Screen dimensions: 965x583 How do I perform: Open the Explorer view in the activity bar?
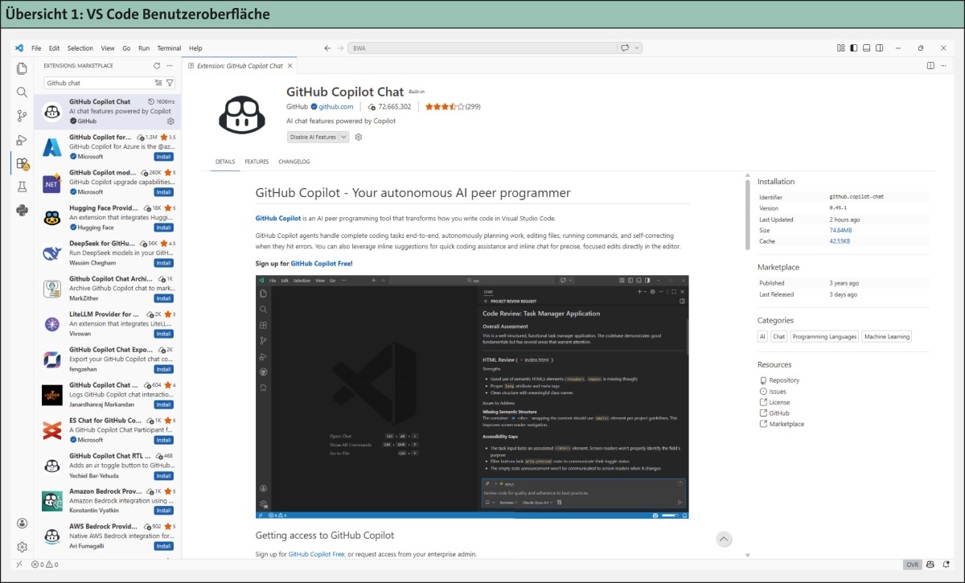[x=22, y=68]
